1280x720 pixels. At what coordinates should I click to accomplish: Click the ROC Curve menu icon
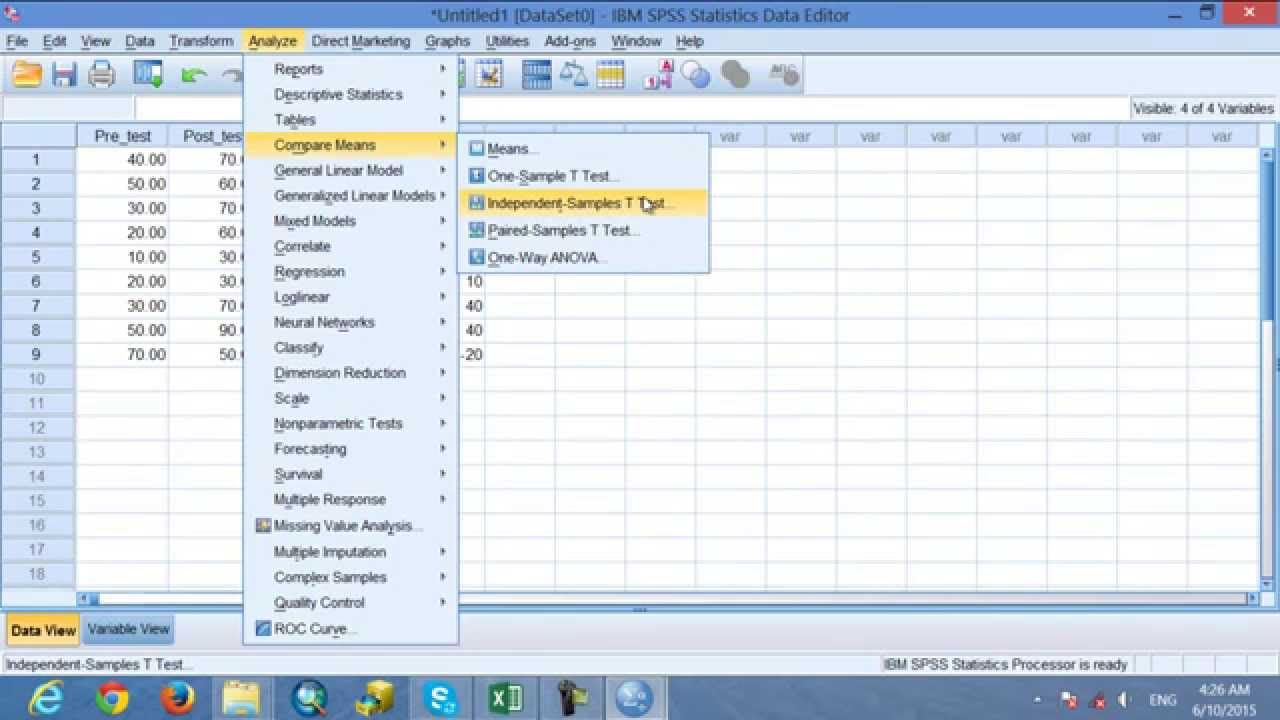point(263,629)
